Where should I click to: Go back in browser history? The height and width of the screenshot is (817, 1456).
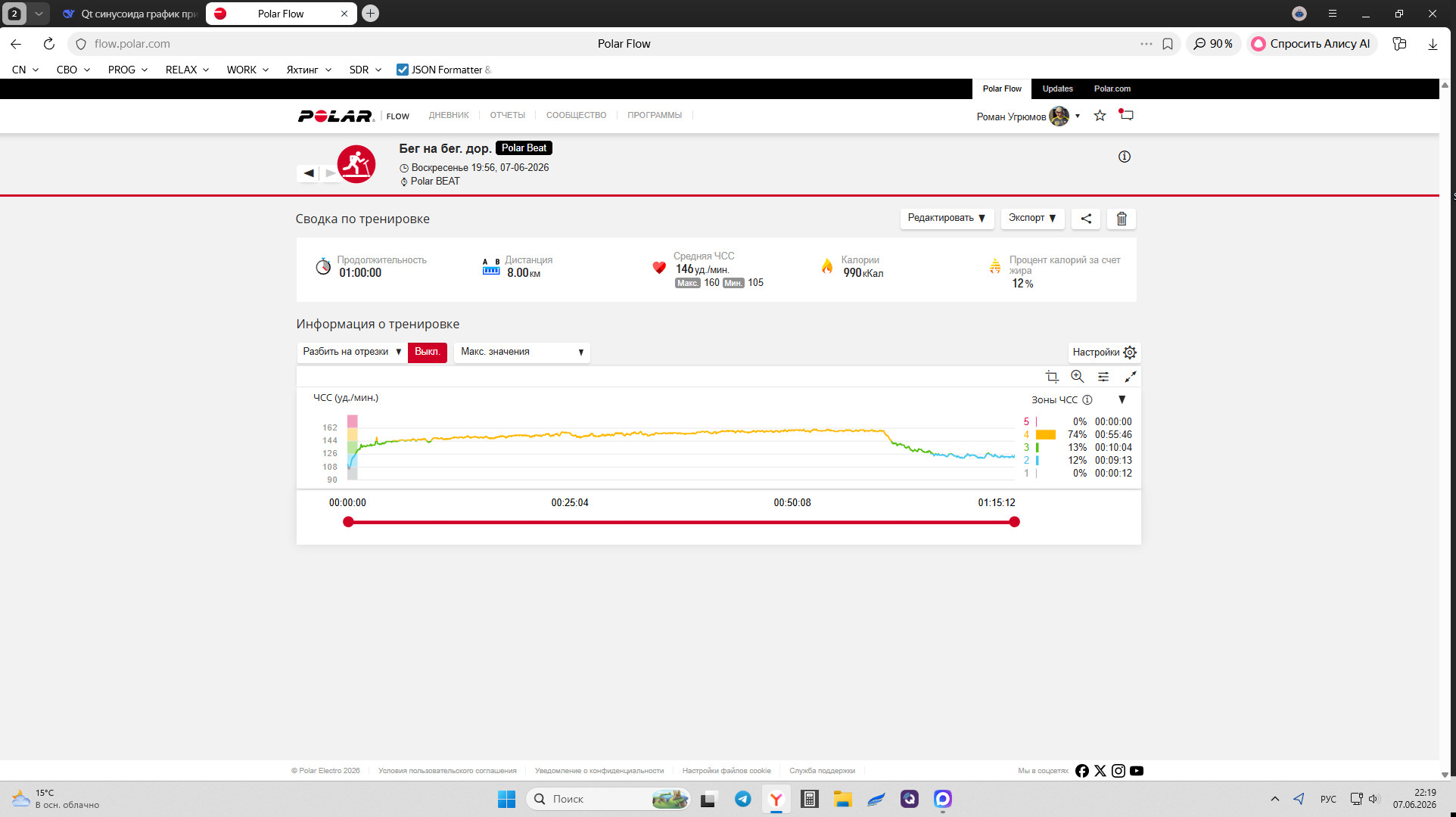pos(16,44)
